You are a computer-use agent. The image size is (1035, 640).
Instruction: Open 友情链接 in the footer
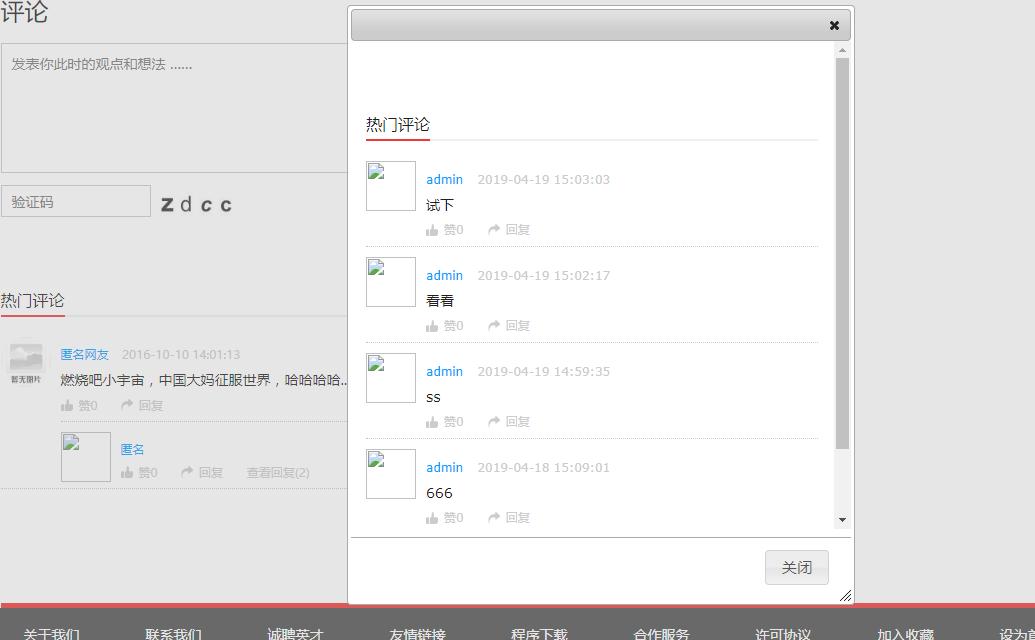click(x=417, y=633)
